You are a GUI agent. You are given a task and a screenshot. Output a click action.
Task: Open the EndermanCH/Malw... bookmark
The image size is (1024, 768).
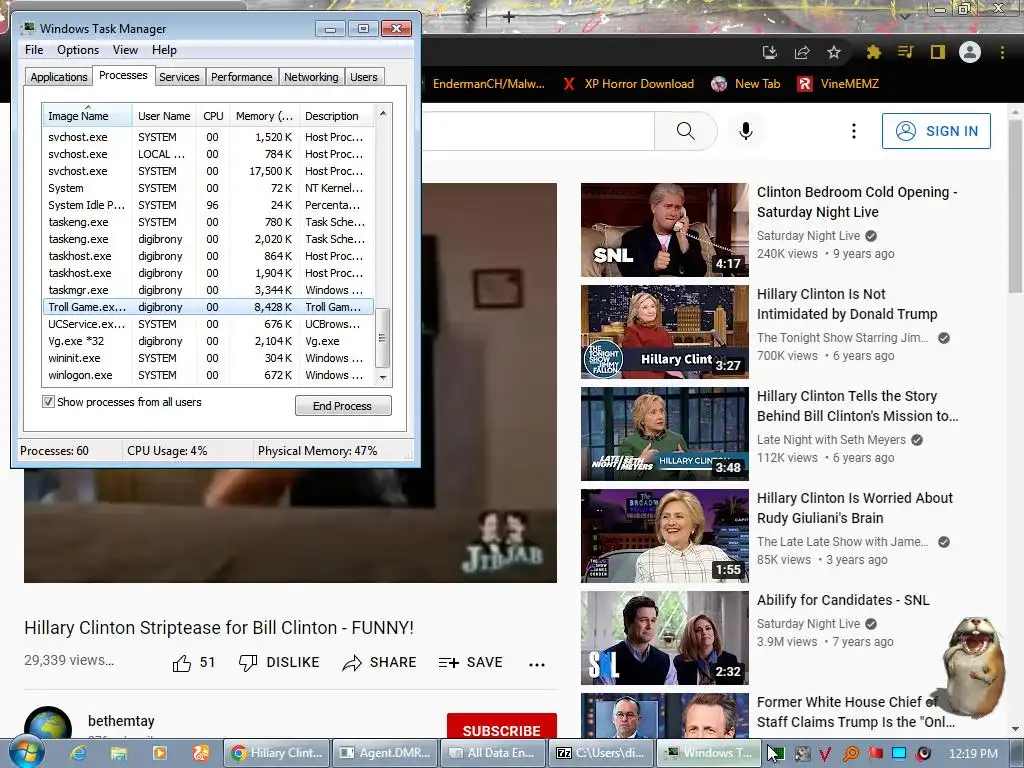click(488, 84)
